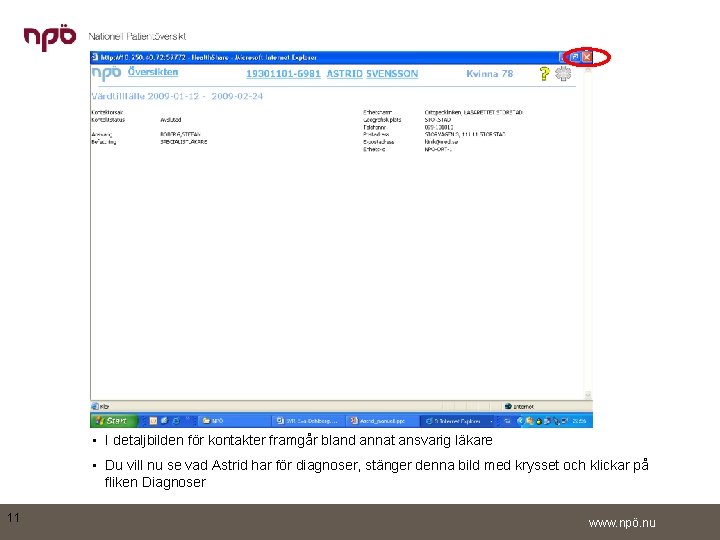Expand the Internet Explorer taskbar group

[x=457, y=421]
